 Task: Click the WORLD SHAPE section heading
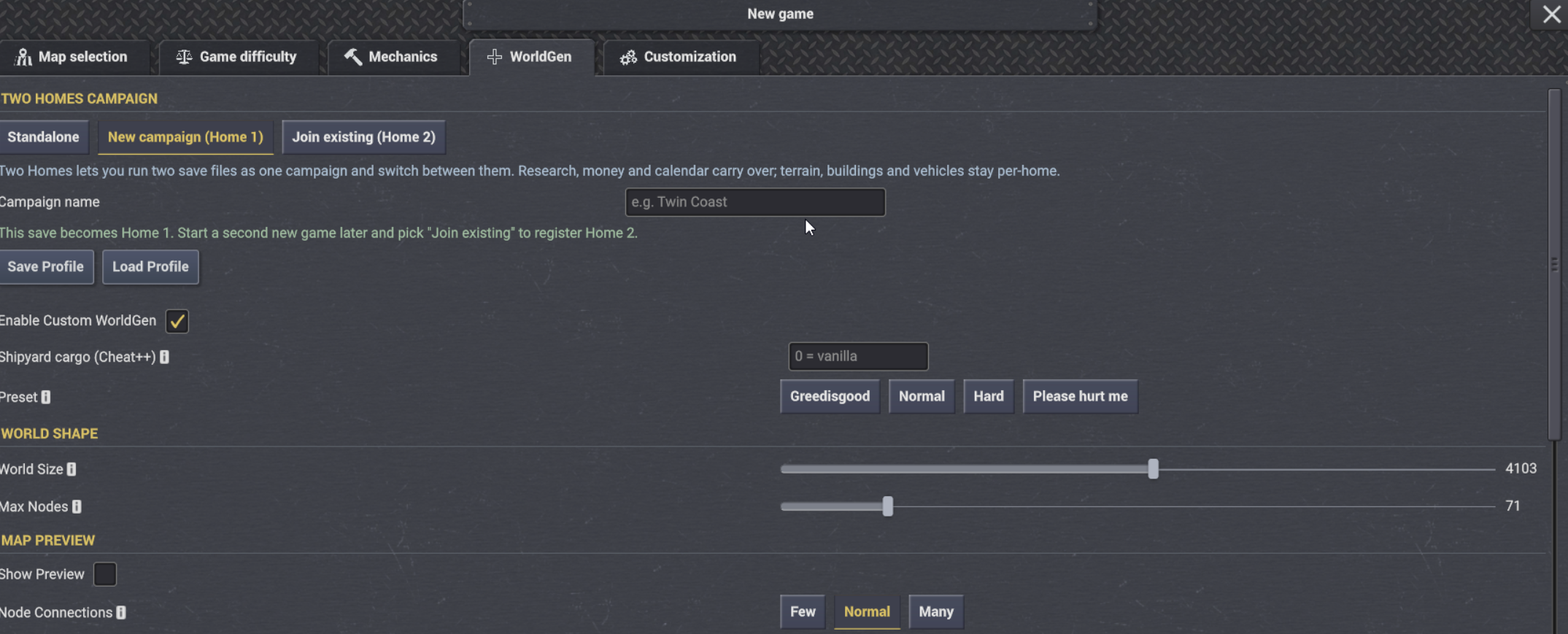tap(49, 433)
